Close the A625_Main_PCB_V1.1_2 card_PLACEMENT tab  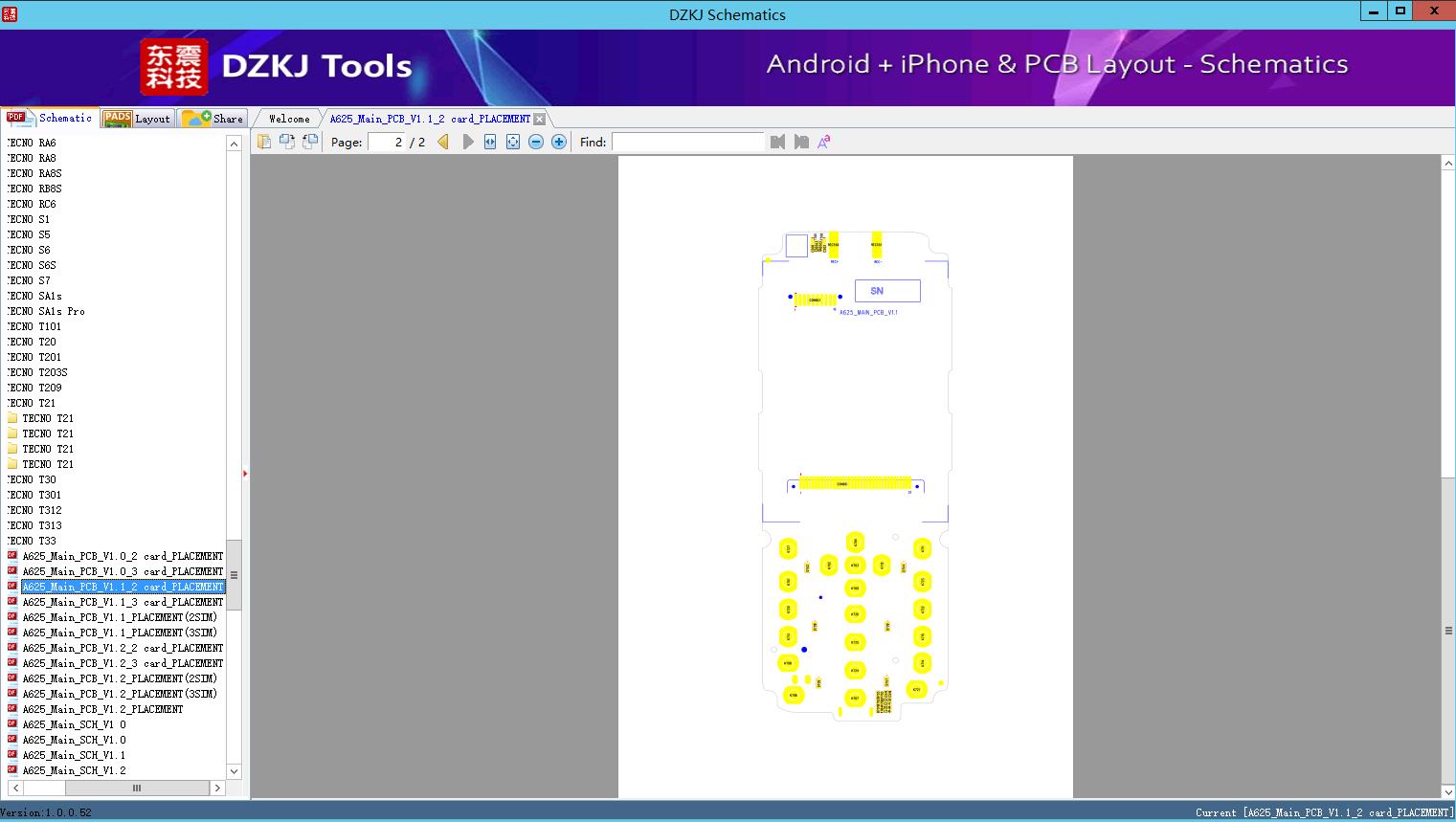(540, 118)
